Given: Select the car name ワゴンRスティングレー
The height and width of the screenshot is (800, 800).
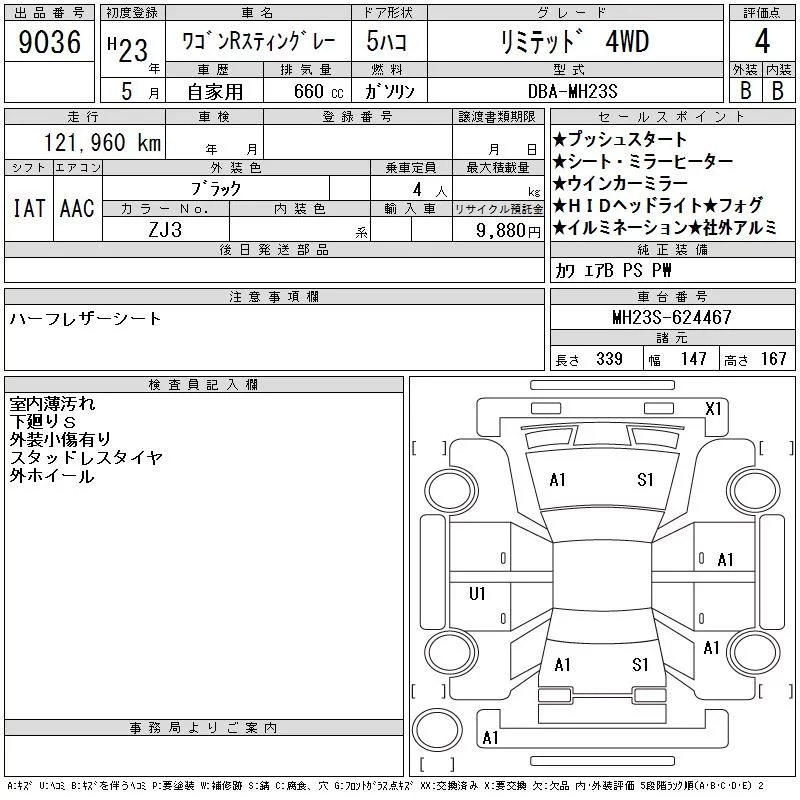Looking at the screenshot, I should point(259,41).
